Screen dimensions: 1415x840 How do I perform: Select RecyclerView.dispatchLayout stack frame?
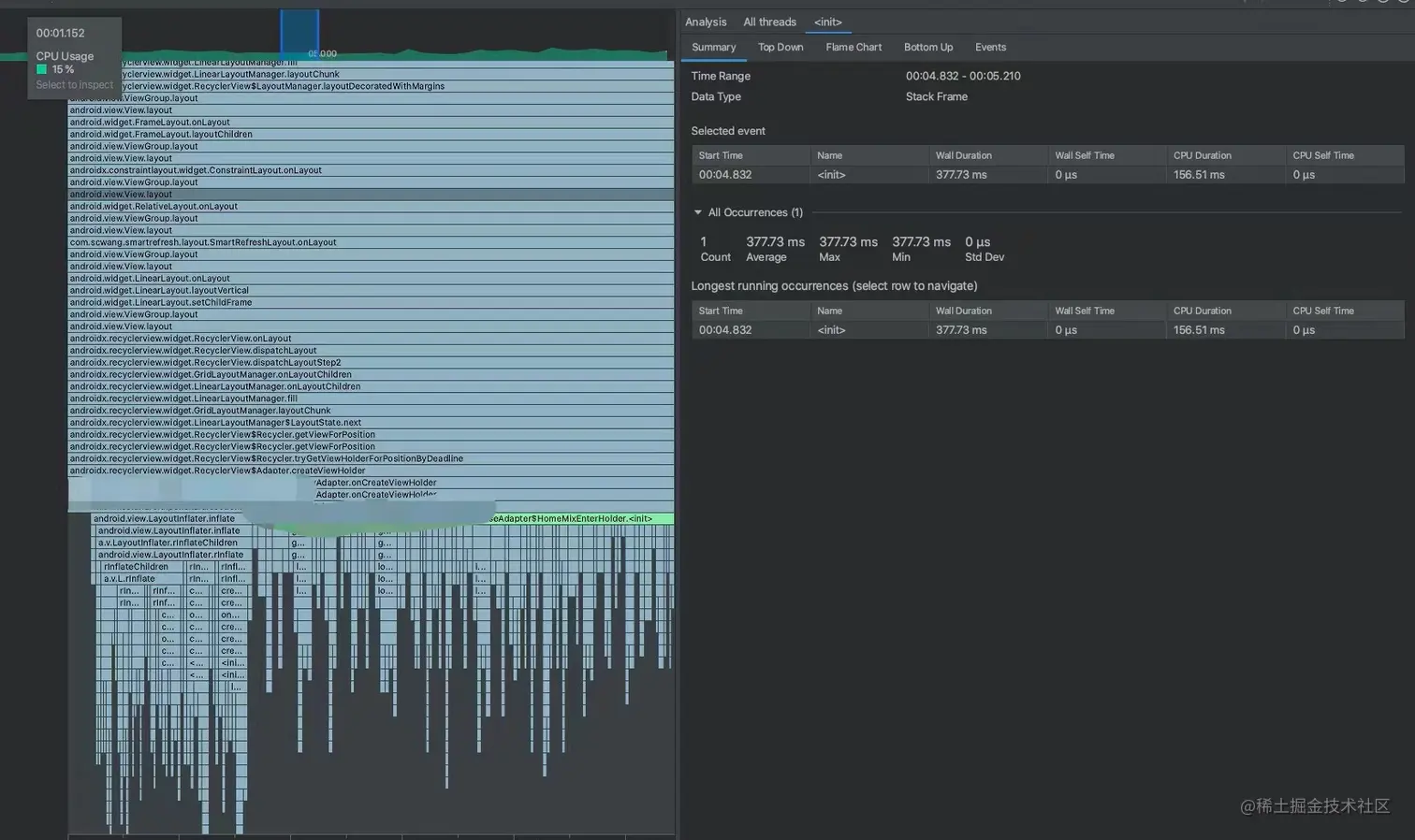(x=371, y=351)
